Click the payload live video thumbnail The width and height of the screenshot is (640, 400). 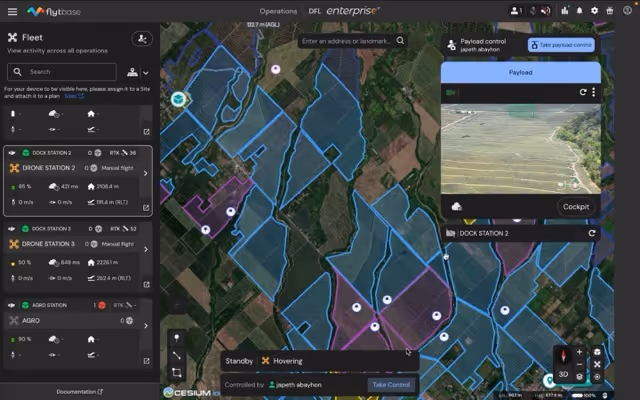click(521, 149)
